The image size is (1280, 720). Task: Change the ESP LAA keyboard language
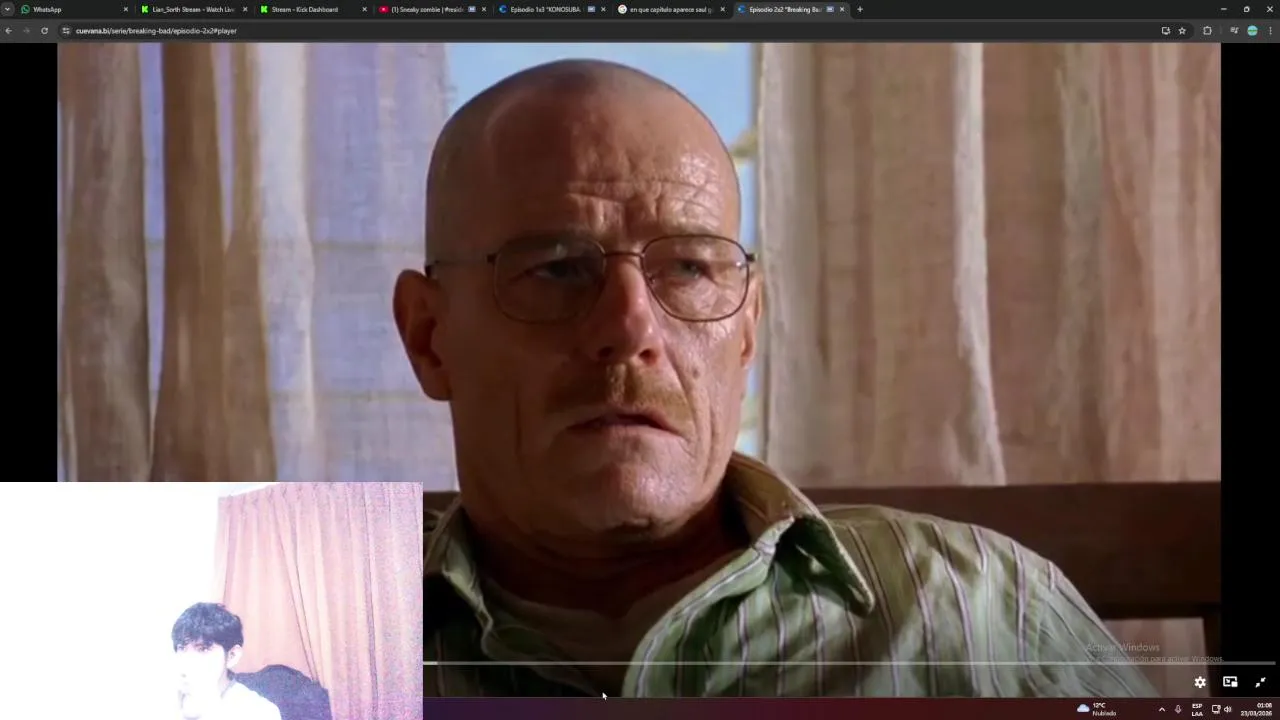1197,709
